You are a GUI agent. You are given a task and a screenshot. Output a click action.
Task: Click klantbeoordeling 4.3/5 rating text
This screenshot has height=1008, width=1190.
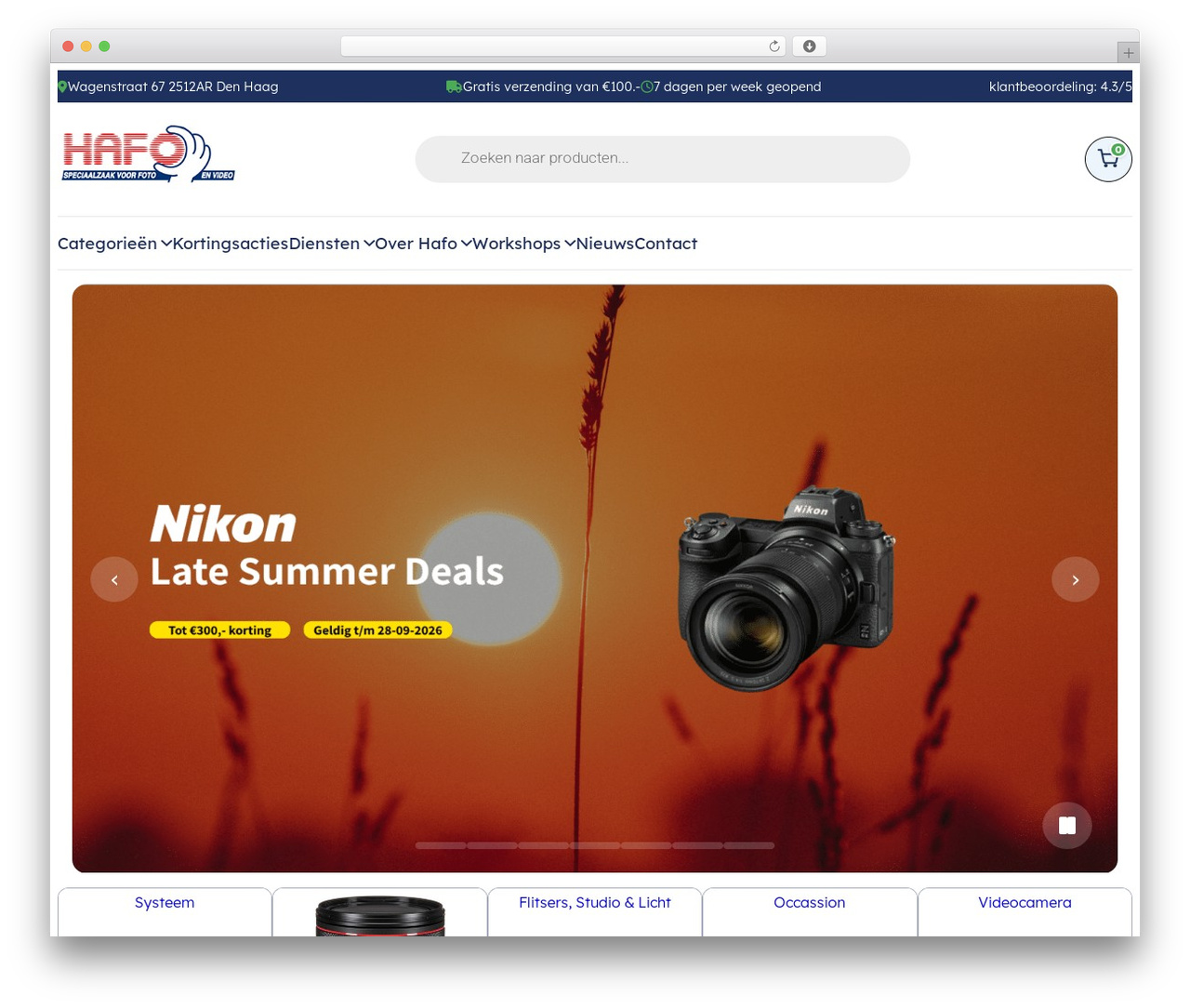1061,86
